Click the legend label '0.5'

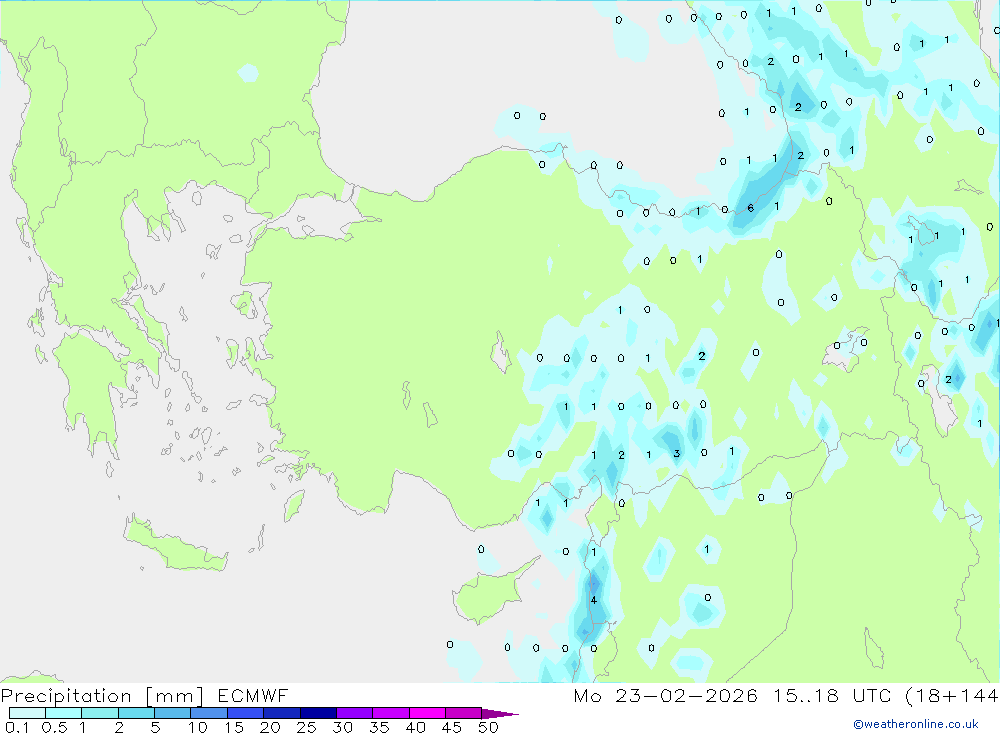tap(54, 727)
